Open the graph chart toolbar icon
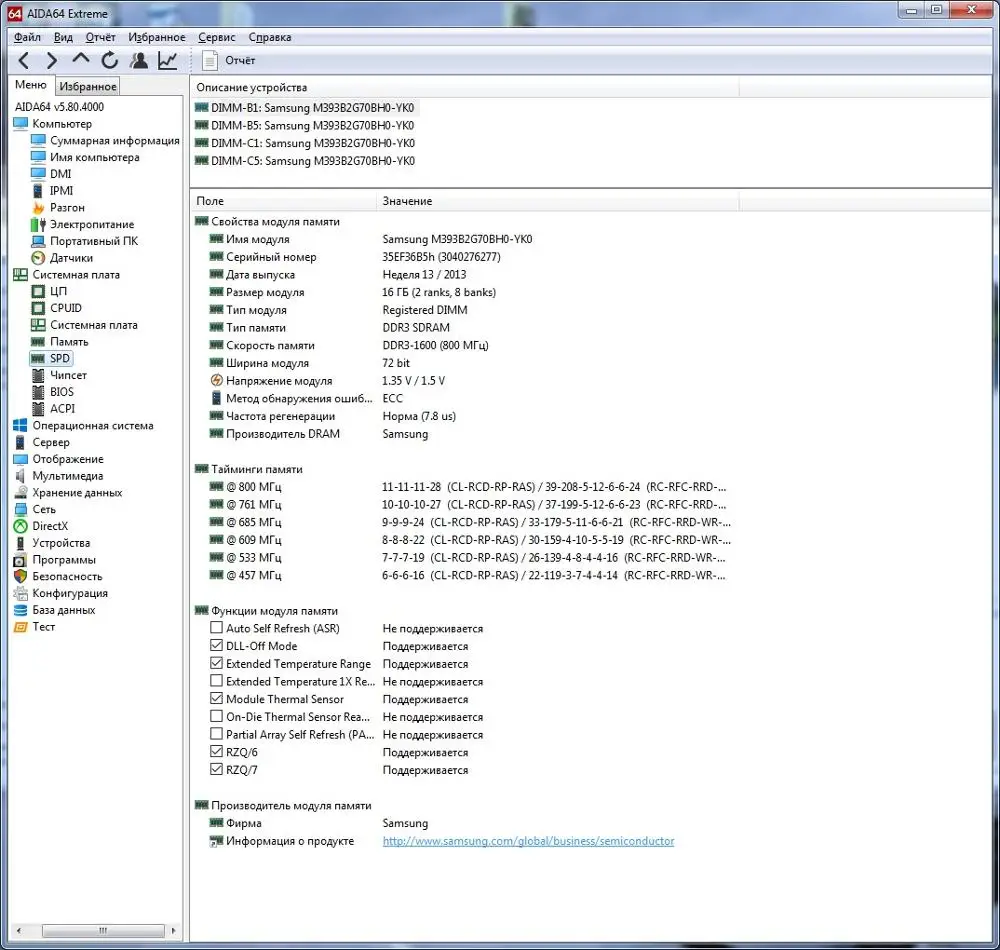 click(x=168, y=61)
